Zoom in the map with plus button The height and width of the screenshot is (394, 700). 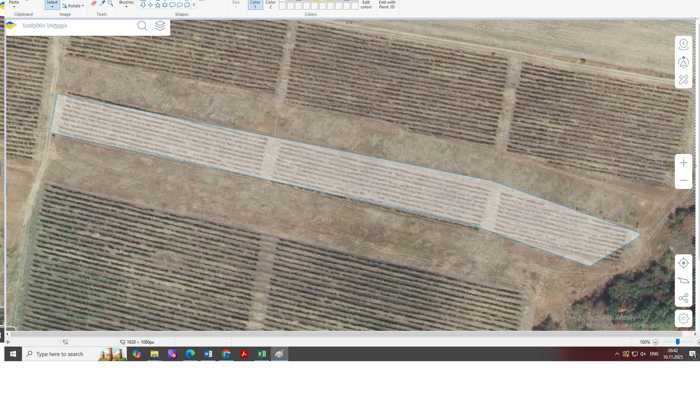tap(683, 163)
